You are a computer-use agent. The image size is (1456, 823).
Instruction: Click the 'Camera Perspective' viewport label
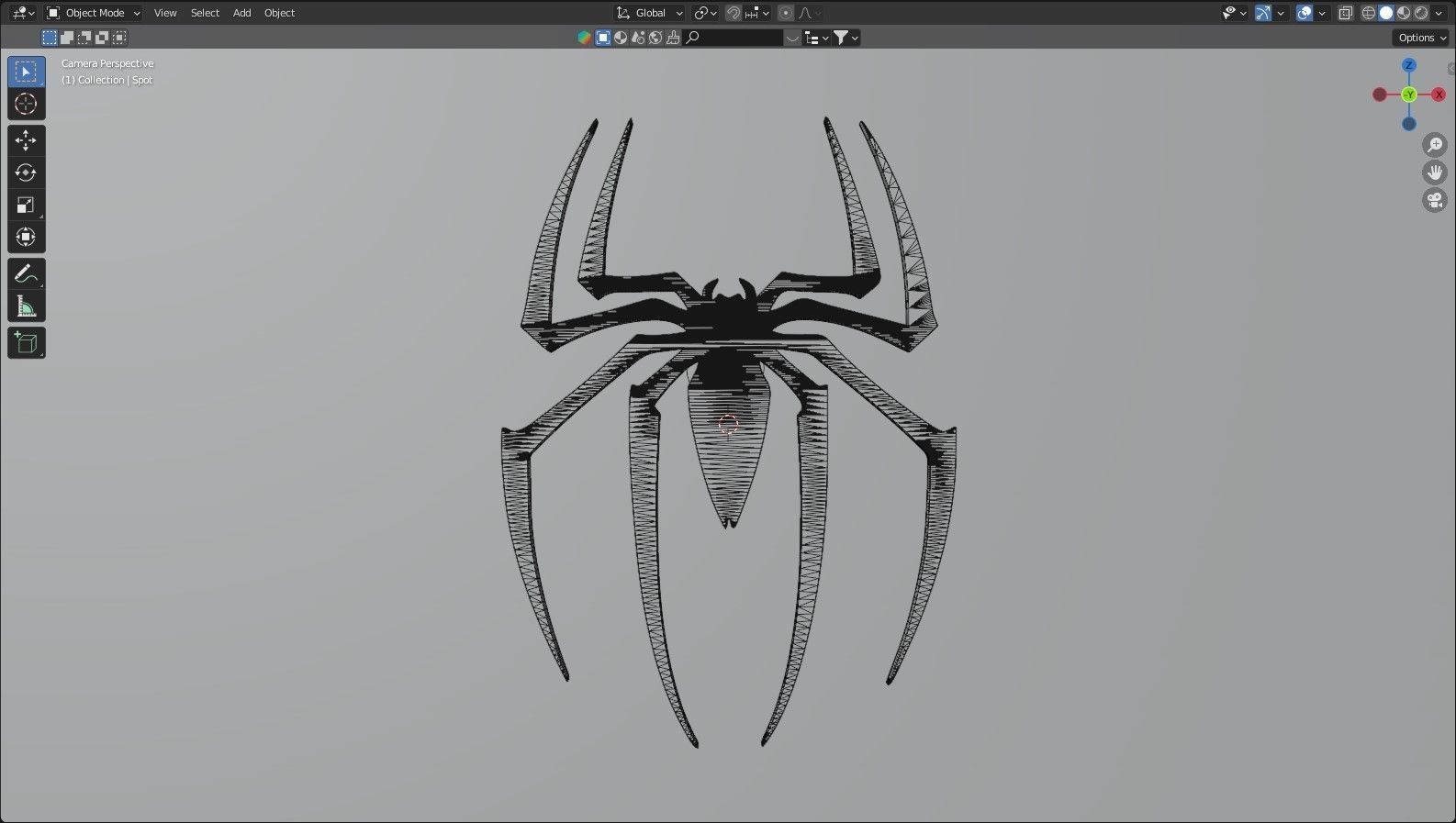pos(107,63)
